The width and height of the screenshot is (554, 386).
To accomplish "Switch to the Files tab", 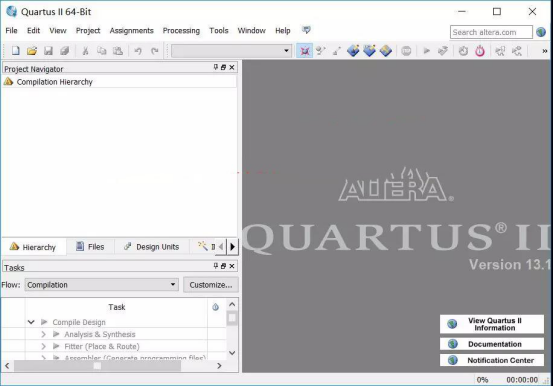I will point(90,247).
